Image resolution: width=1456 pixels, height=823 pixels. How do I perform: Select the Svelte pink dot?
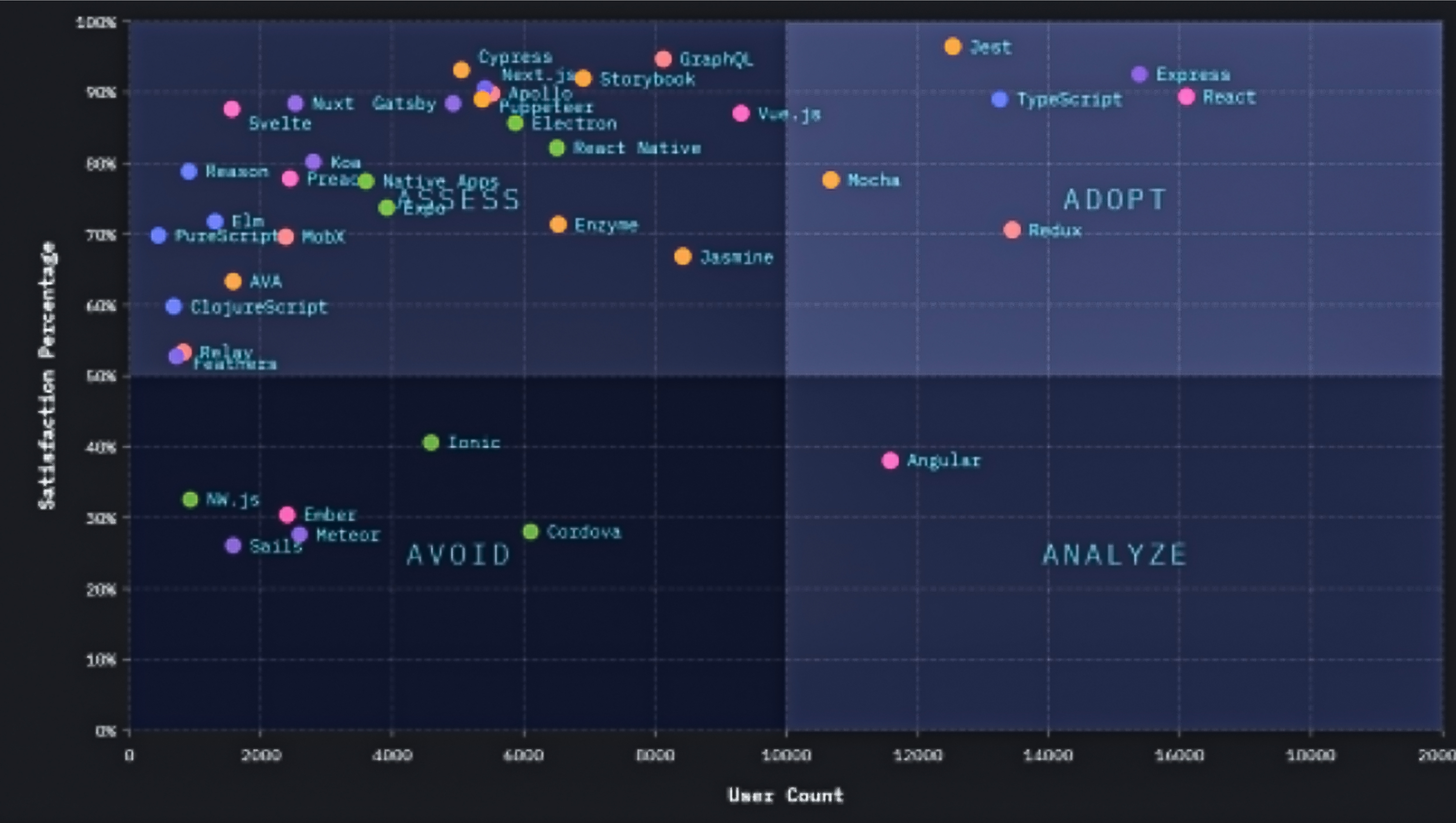[232, 109]
